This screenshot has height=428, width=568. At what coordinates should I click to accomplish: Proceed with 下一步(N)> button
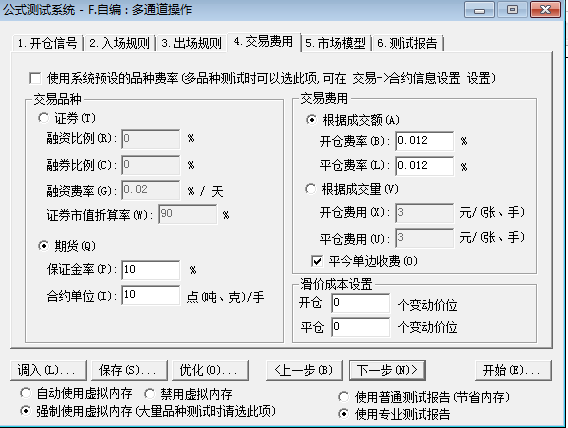[387, 370]
